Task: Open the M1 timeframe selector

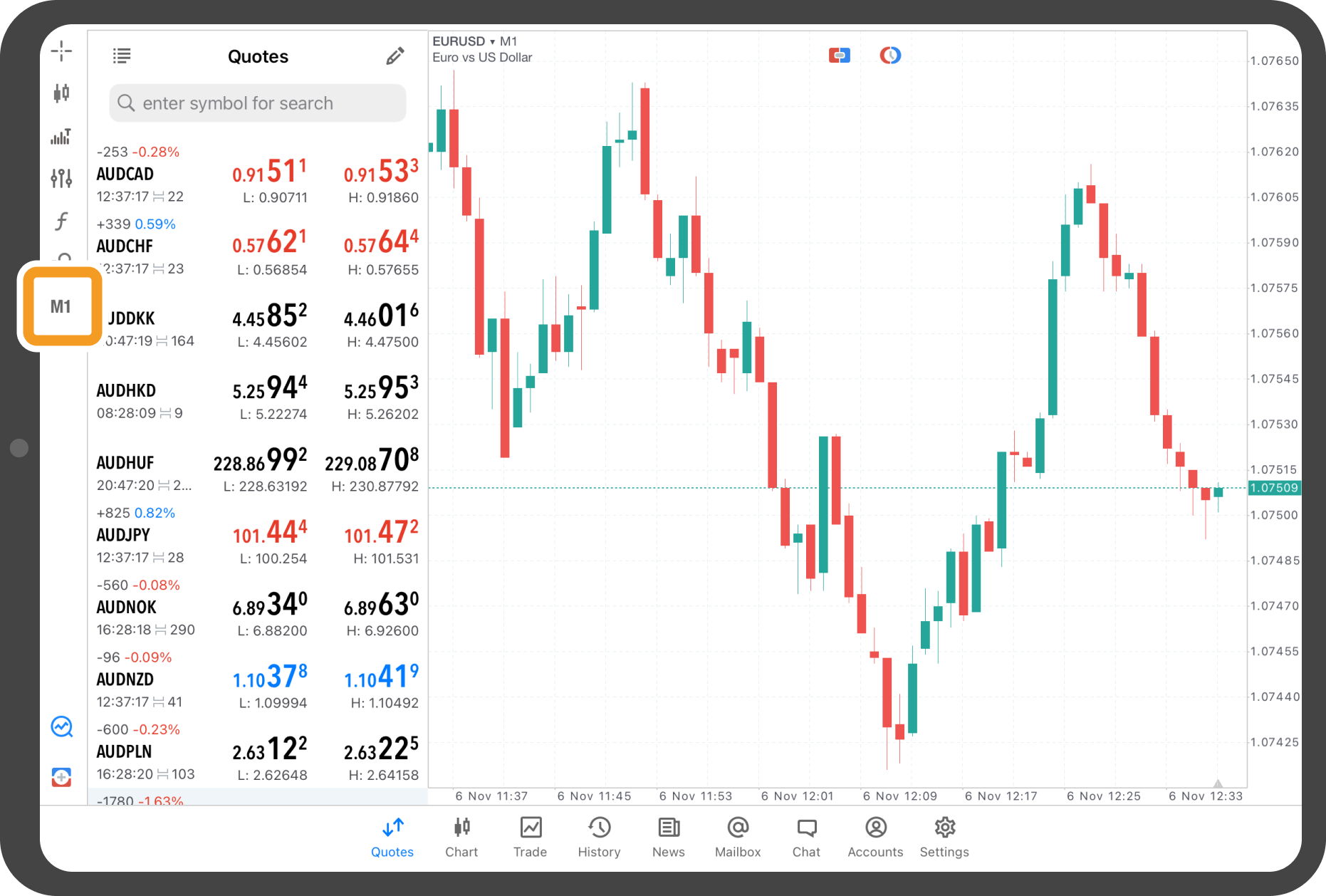Action: tap(61, 307)
